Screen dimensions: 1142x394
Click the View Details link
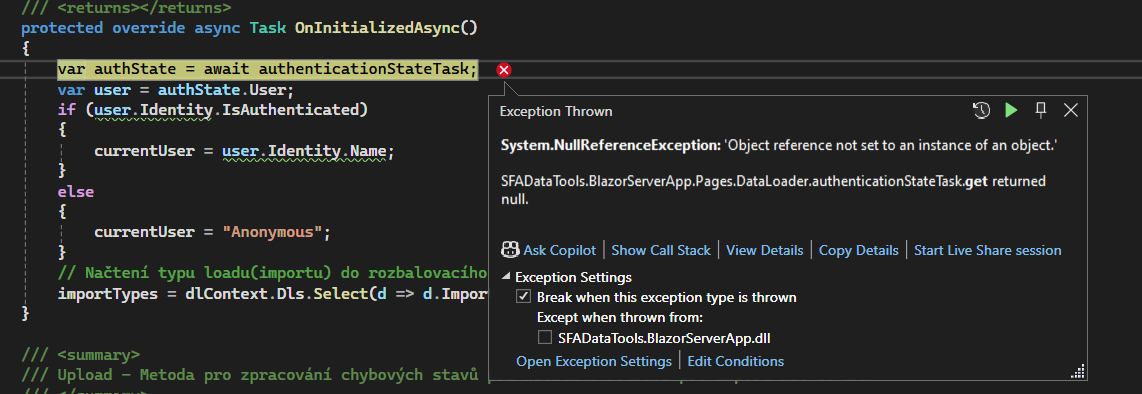[x=765, y=250]
